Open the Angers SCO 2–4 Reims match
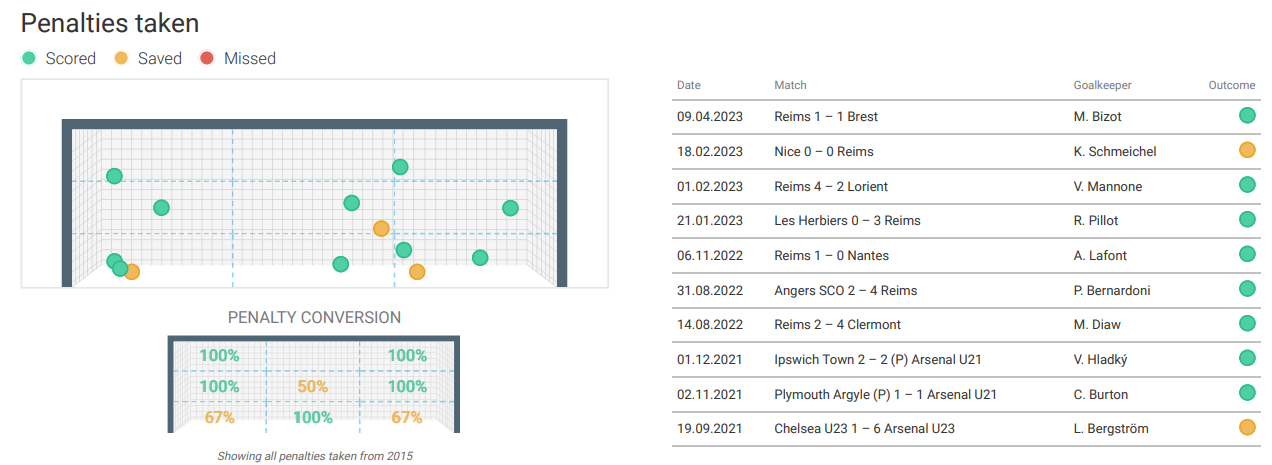 [x=845, y=290]
